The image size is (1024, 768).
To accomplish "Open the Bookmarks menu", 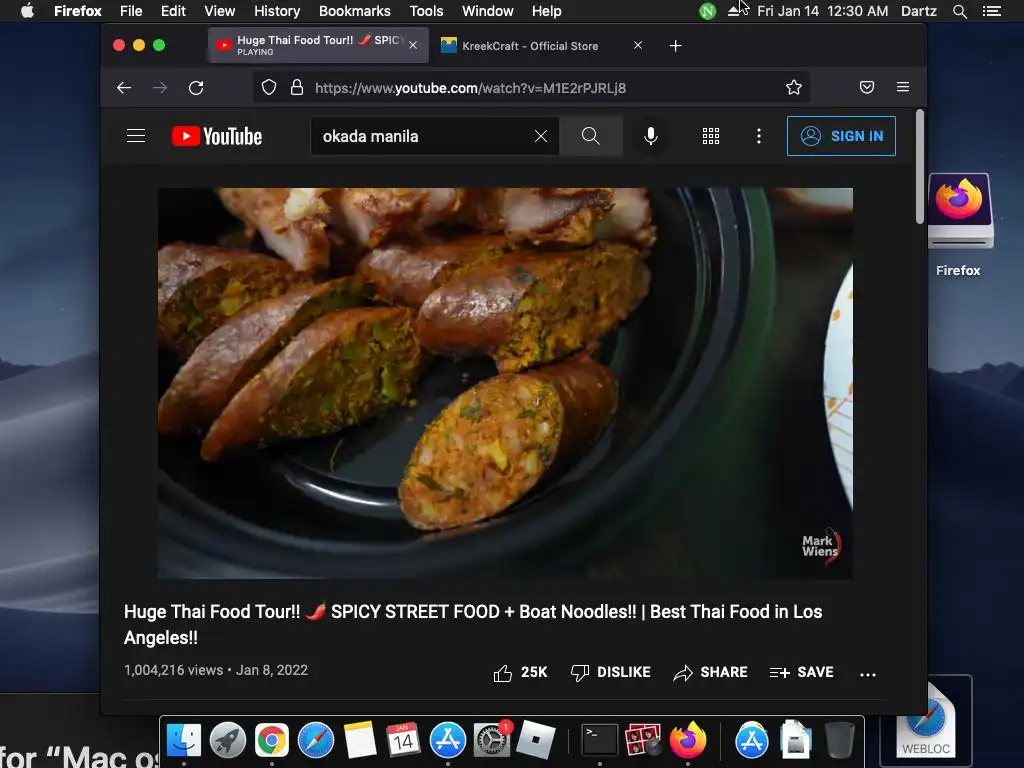I will pos(355,11).
